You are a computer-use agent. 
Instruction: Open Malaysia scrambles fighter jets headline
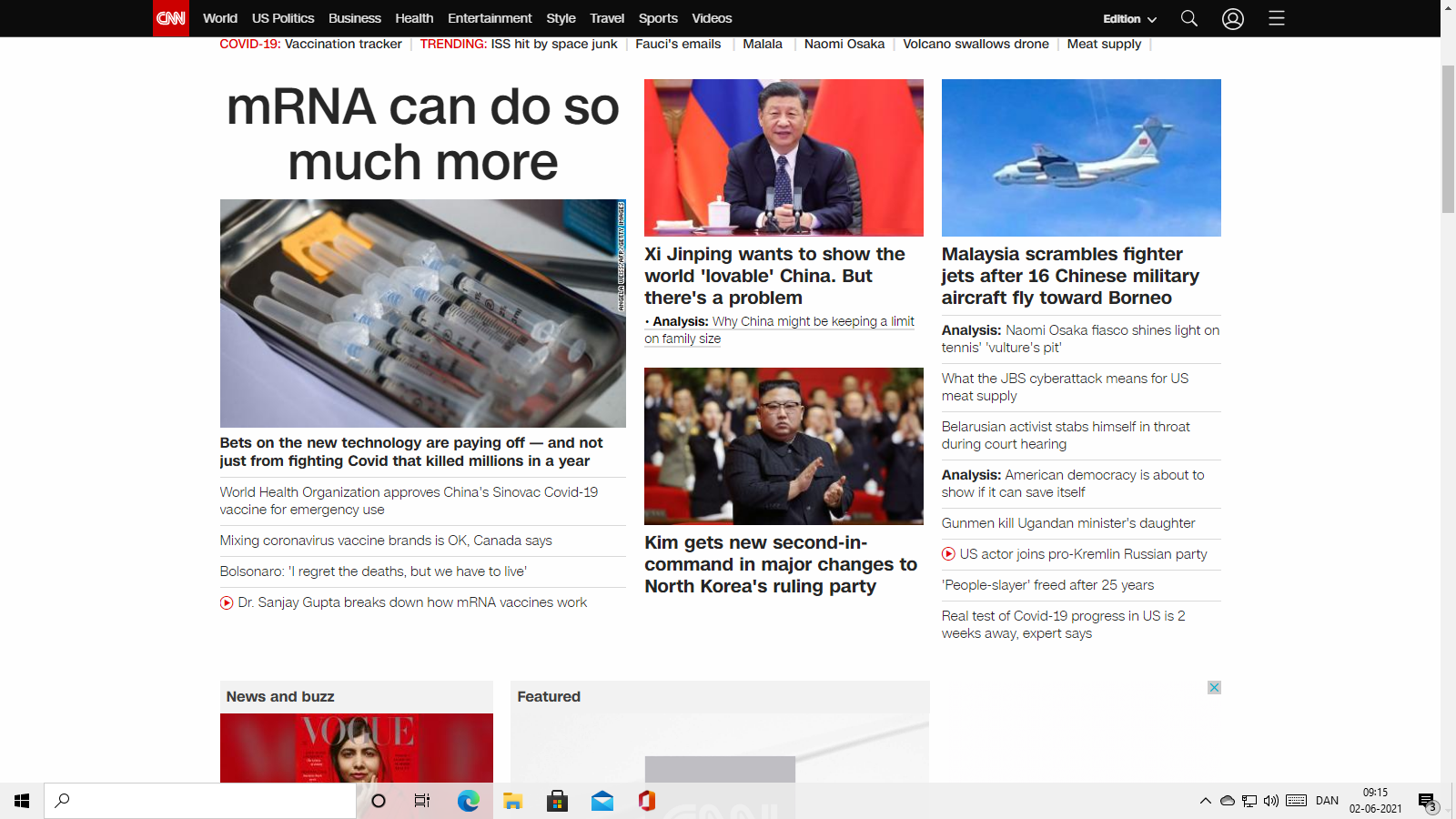pyautogui.click(x=1070, y=276)
